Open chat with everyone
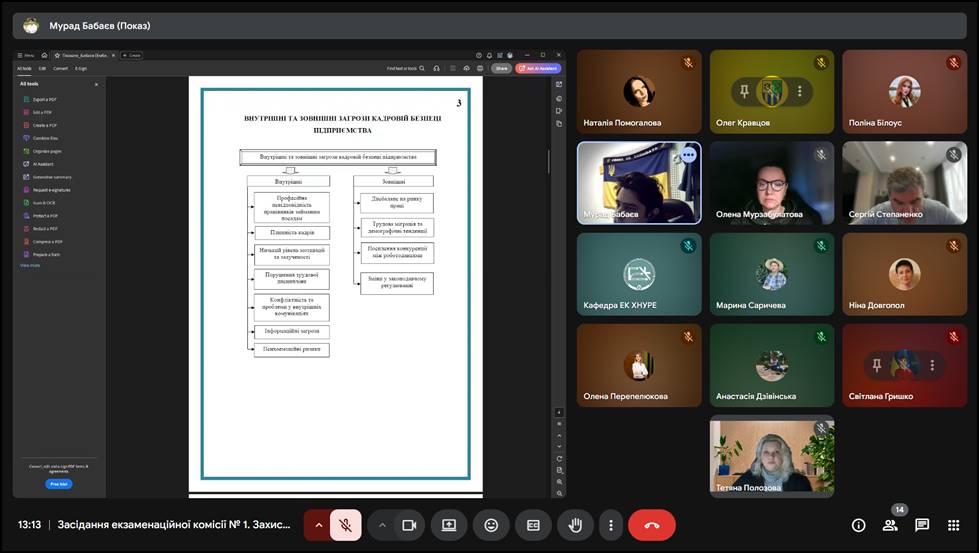 922,525
